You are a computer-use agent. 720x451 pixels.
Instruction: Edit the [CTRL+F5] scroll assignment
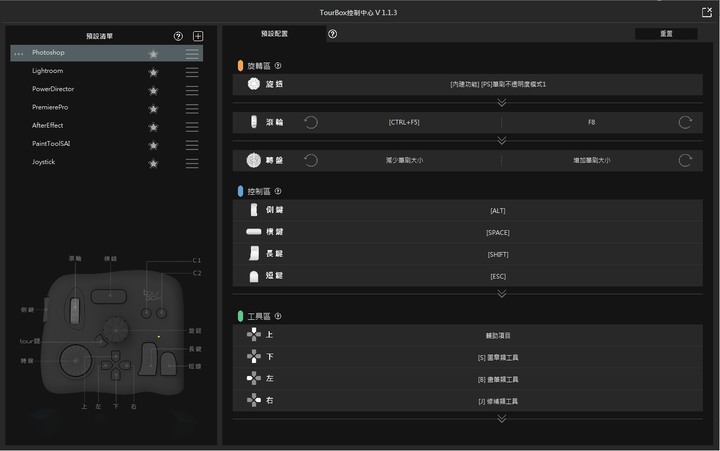(x=404, y=122)
